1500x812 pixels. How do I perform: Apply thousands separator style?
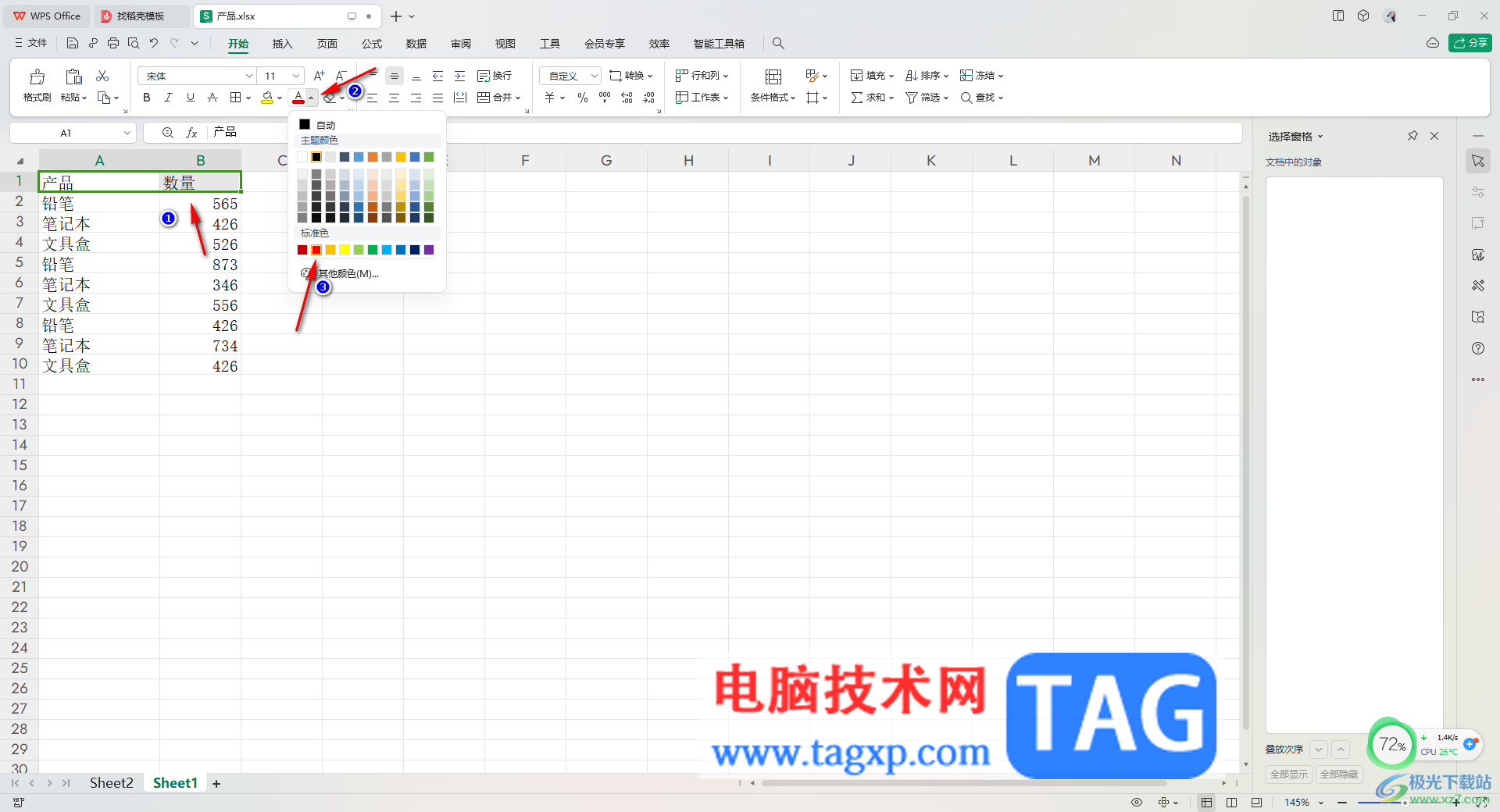coord(605,98)
